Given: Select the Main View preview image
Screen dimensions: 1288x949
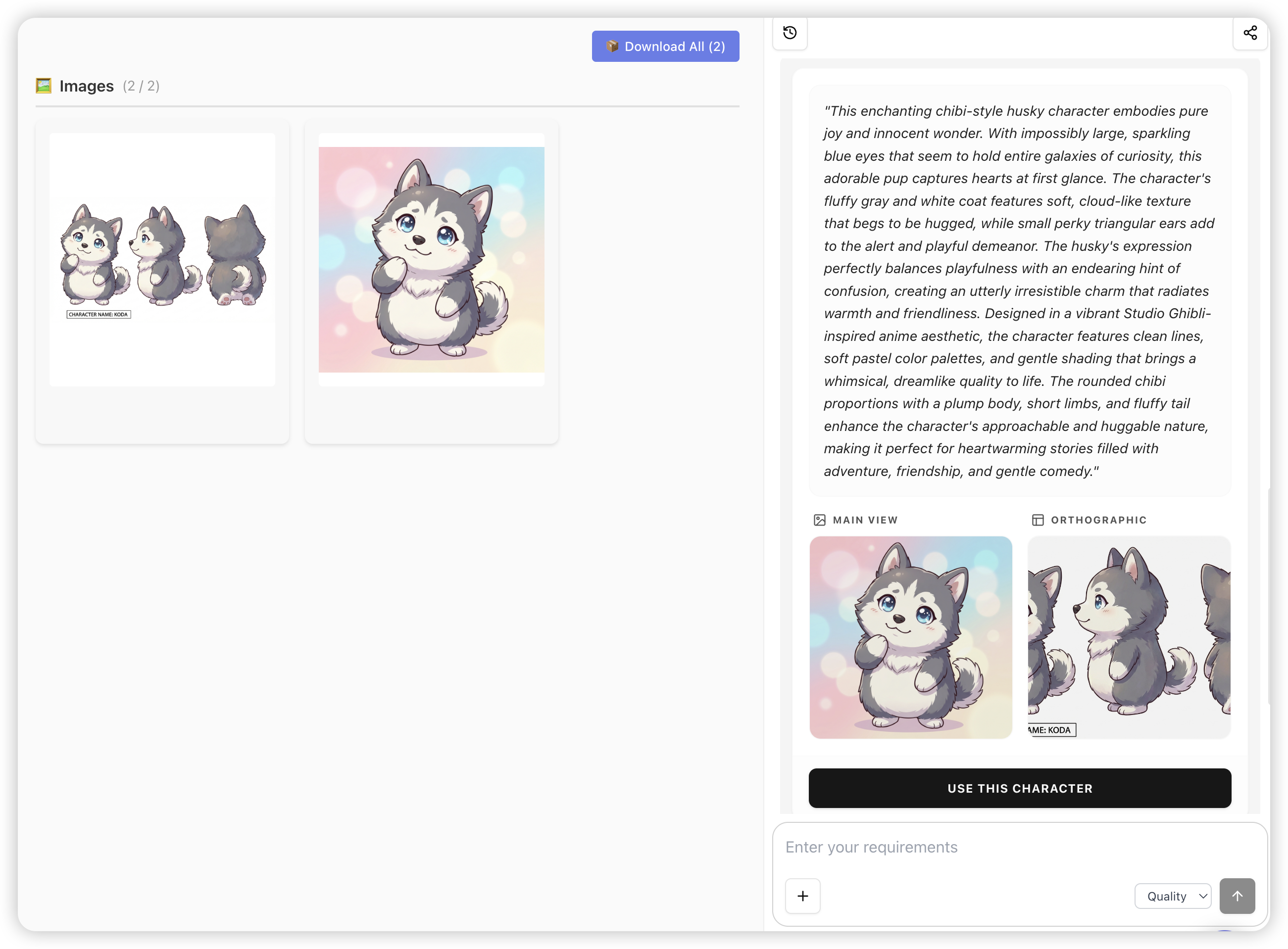Looking at the screenshot, I should 910,637.
